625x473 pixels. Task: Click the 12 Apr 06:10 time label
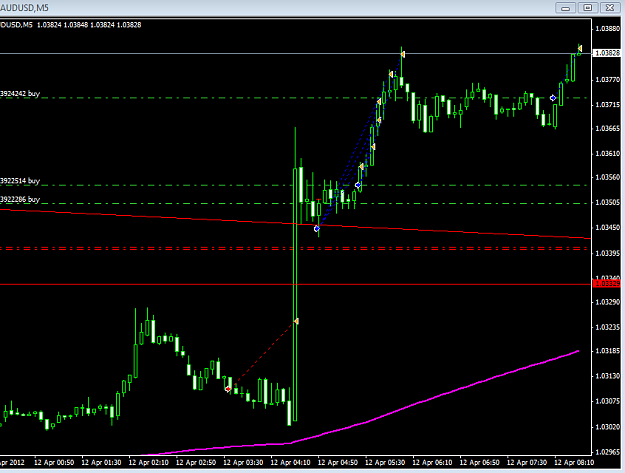[432, 463]
